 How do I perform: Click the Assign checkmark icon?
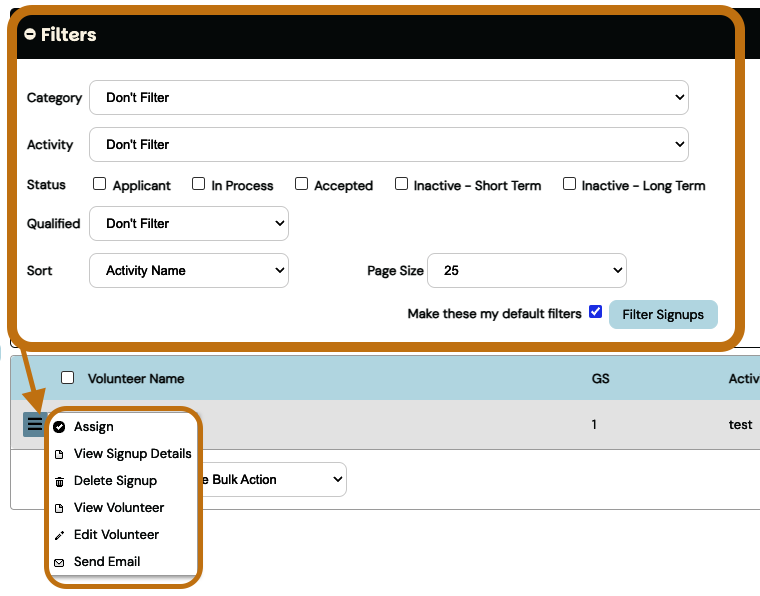[x=59, y=427]
